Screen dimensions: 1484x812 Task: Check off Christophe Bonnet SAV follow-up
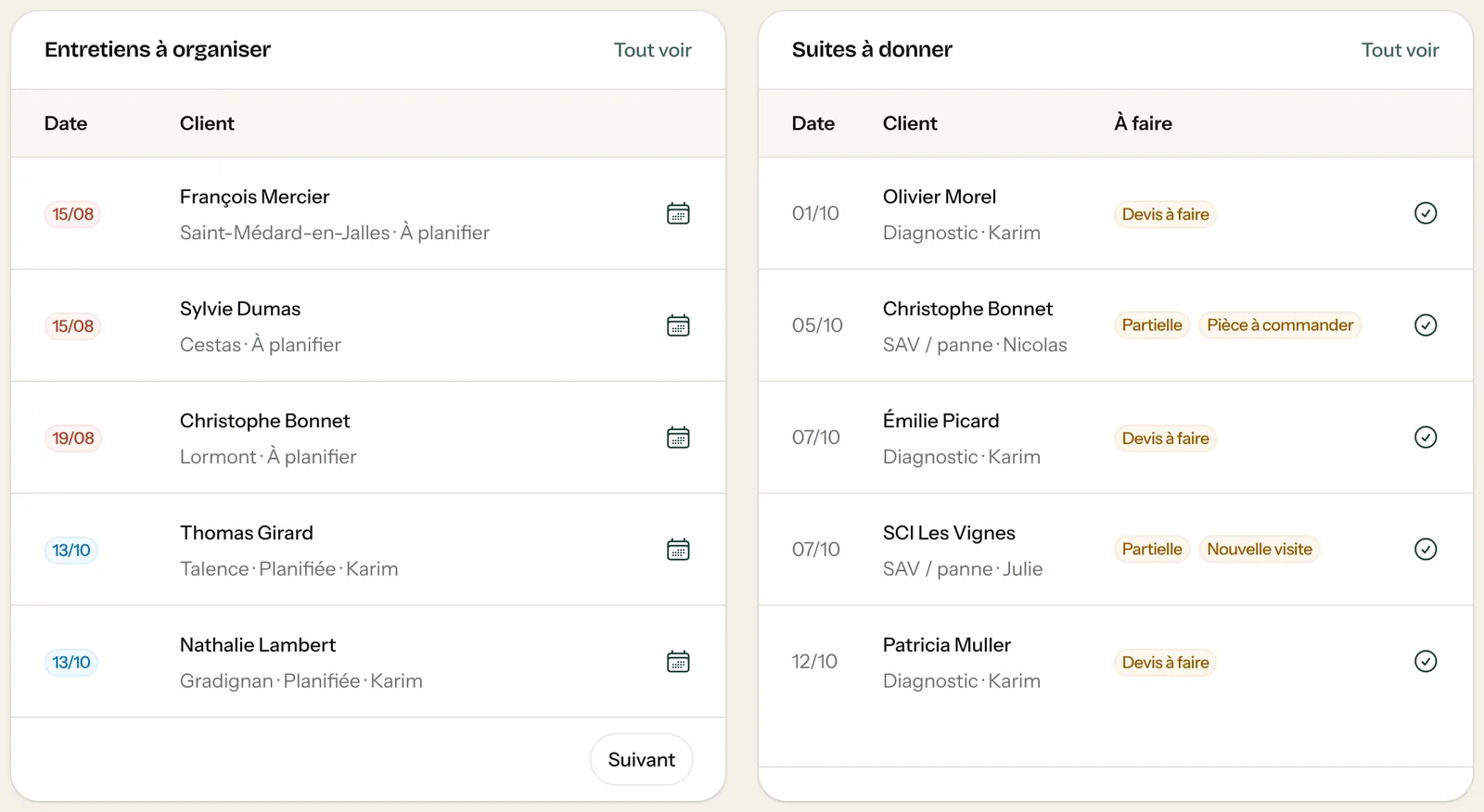[1426, 324]
